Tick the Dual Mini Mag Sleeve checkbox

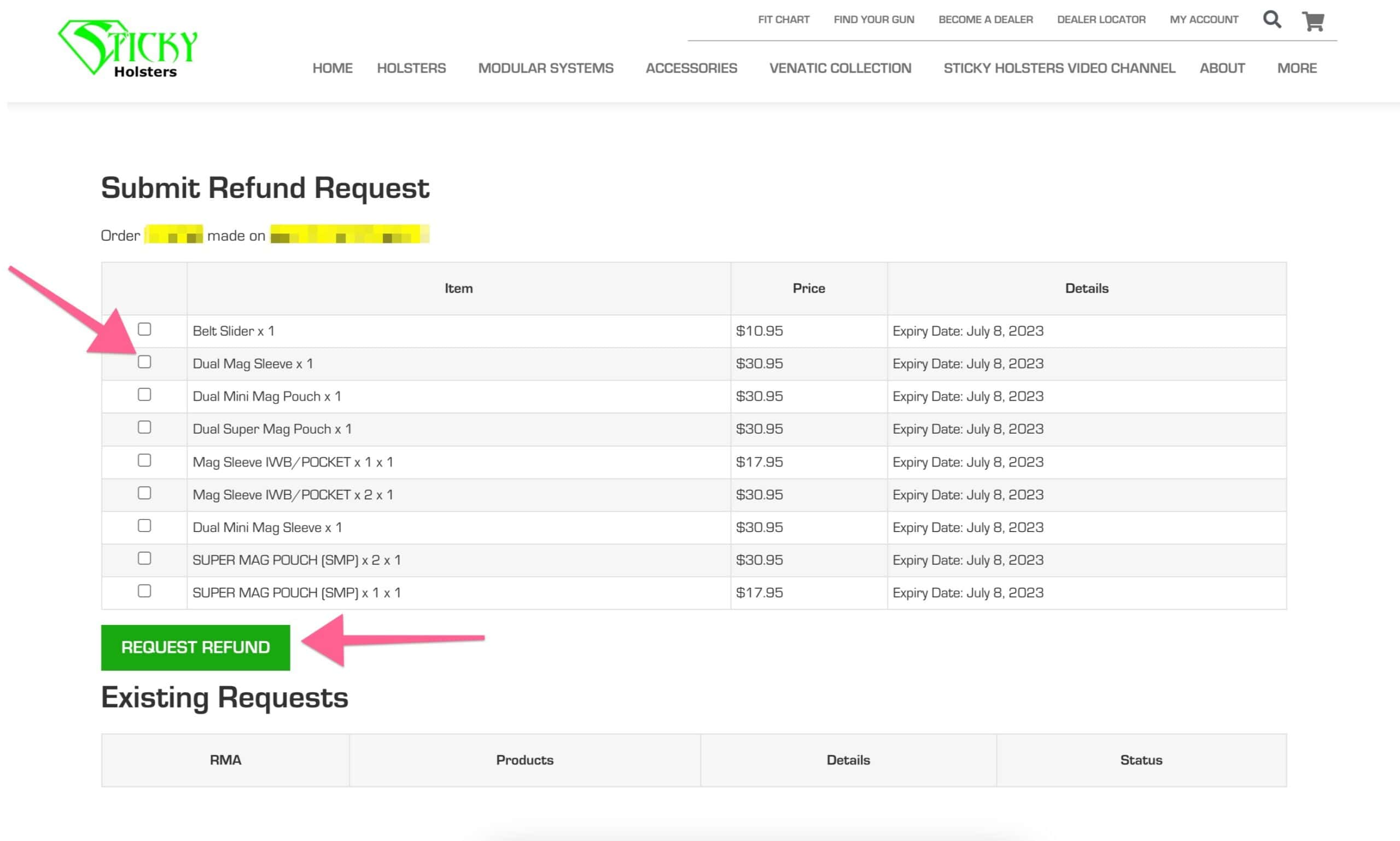(144, 526)
